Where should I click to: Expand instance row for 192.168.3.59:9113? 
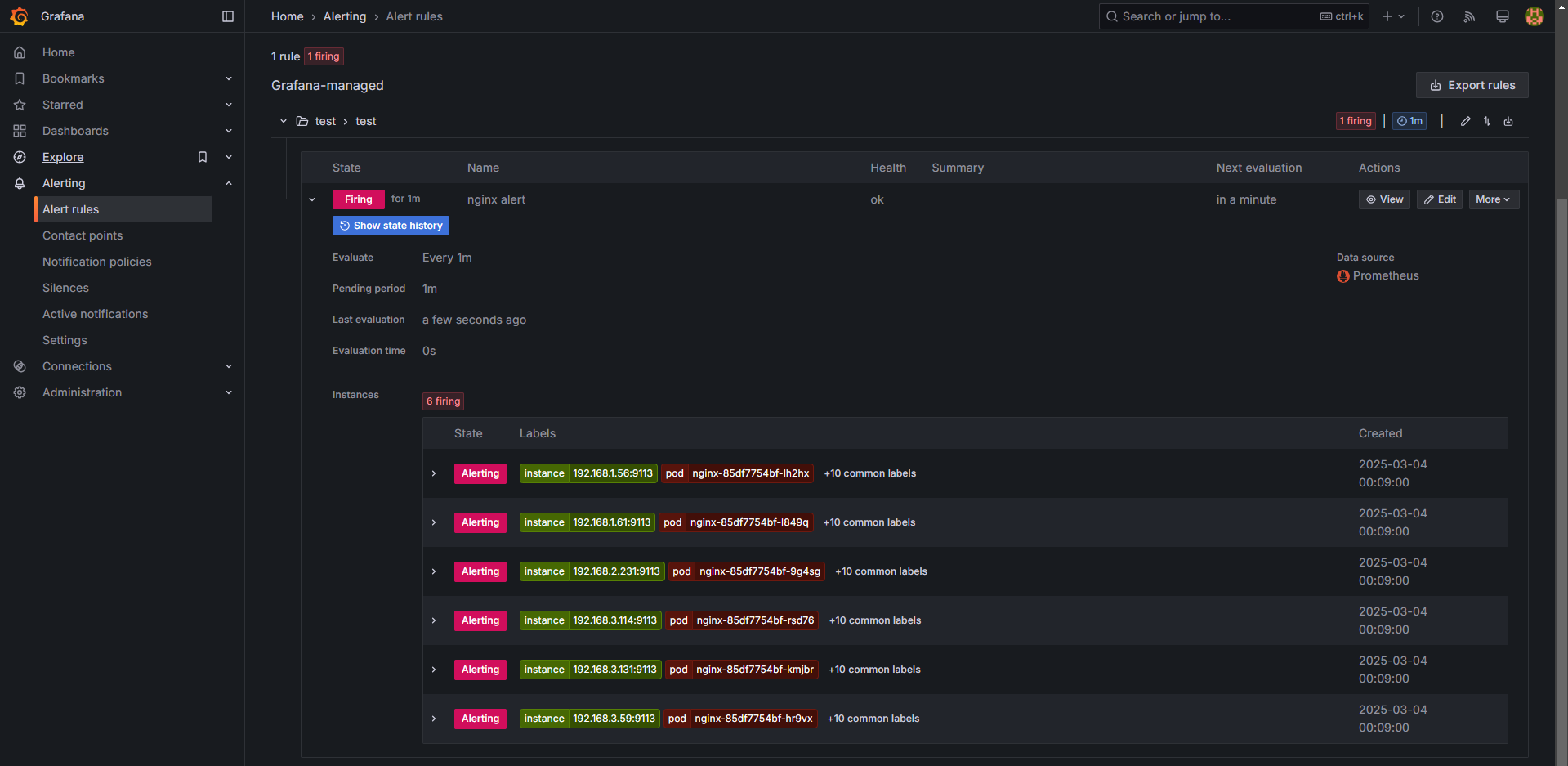pos(434,719)
